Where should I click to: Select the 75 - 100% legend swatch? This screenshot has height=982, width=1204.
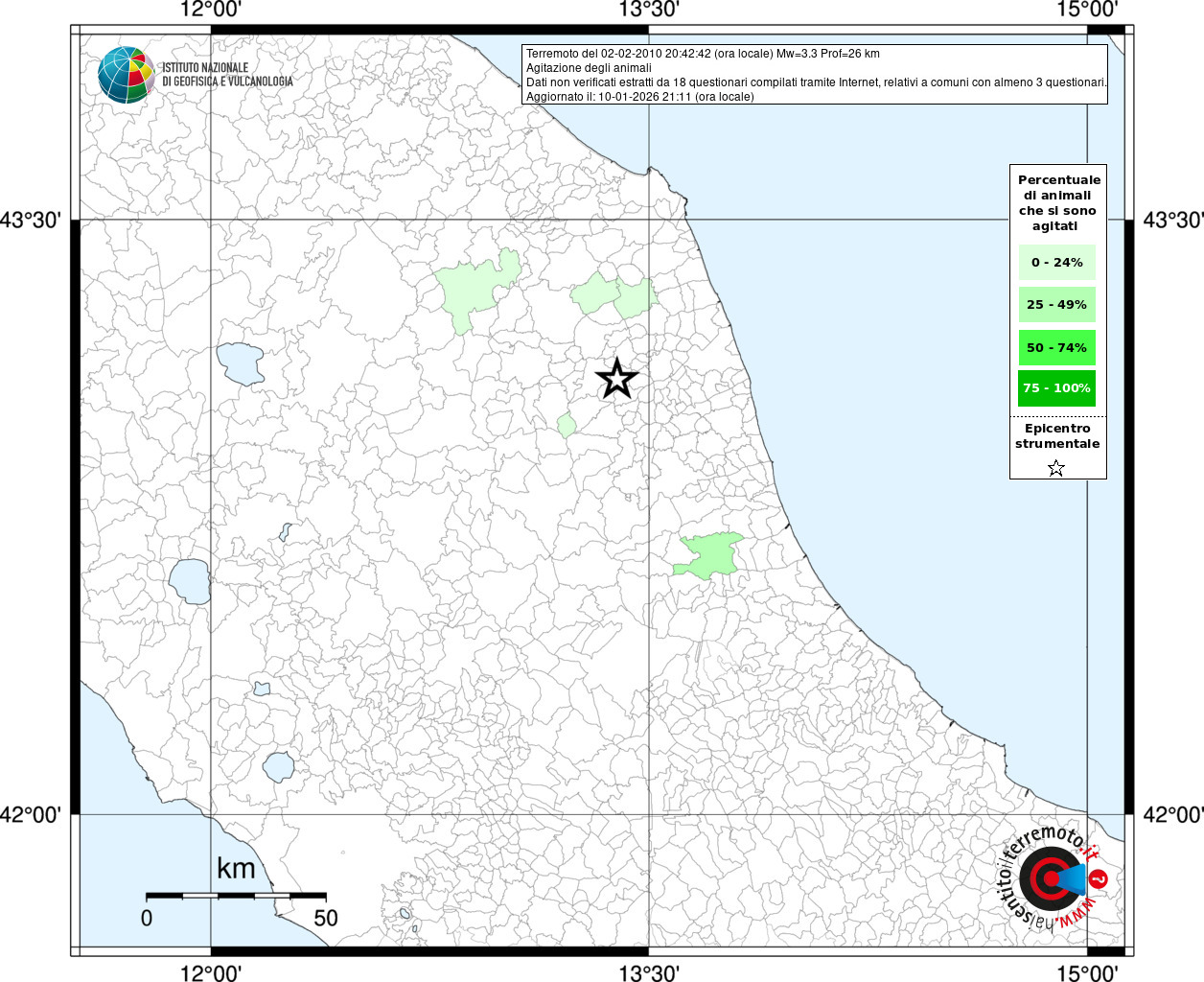coord(1057,388)
